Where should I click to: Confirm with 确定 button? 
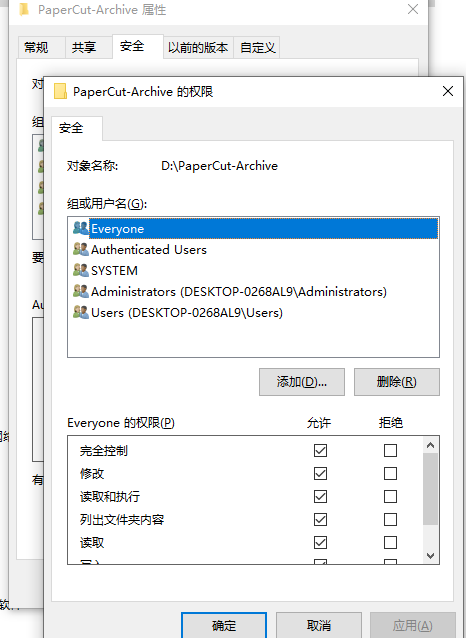click(224, 625)
